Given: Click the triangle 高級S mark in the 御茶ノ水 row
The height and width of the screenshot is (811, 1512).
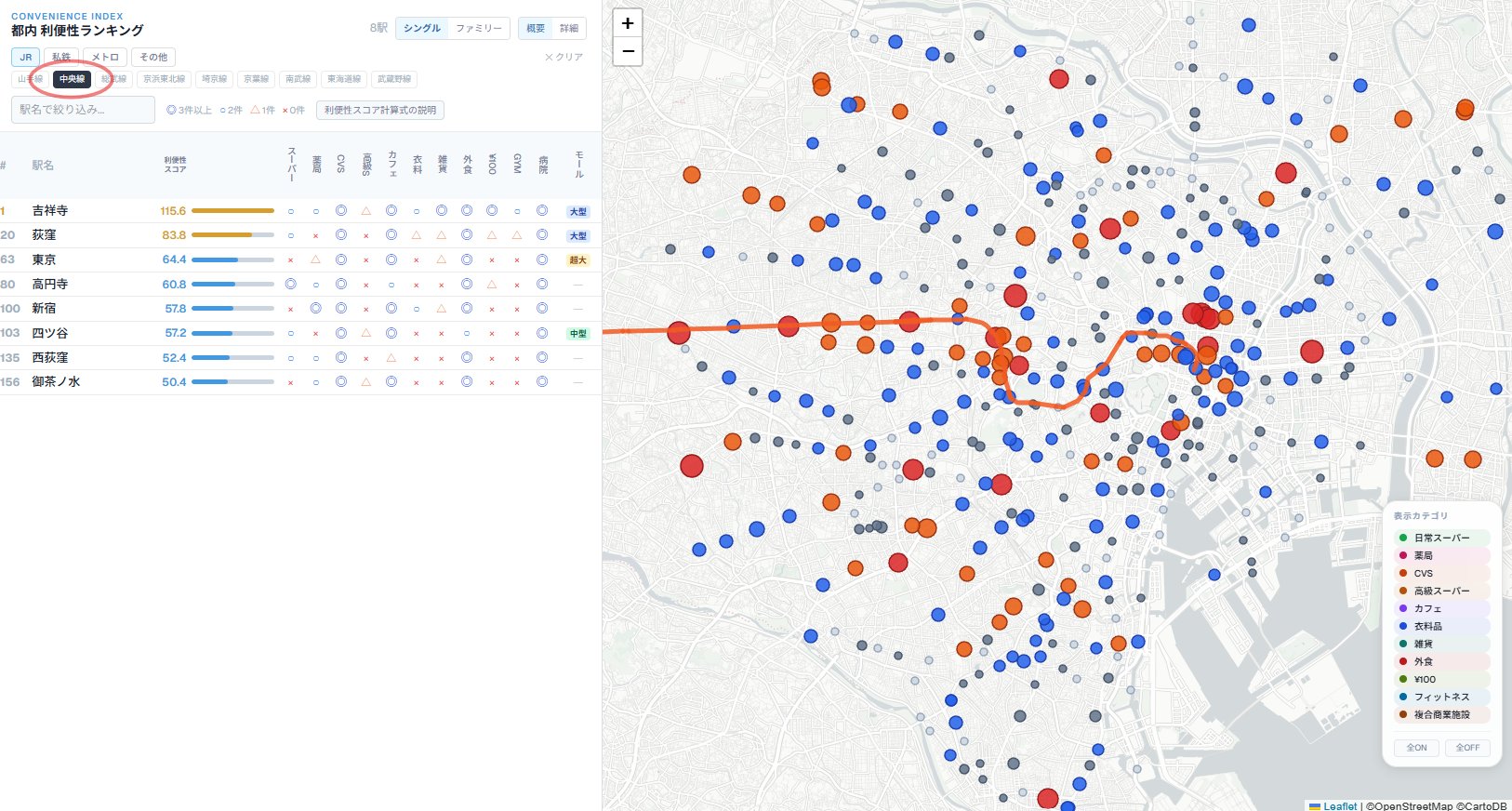Looking at the screenshot, I should click(366, 381).
